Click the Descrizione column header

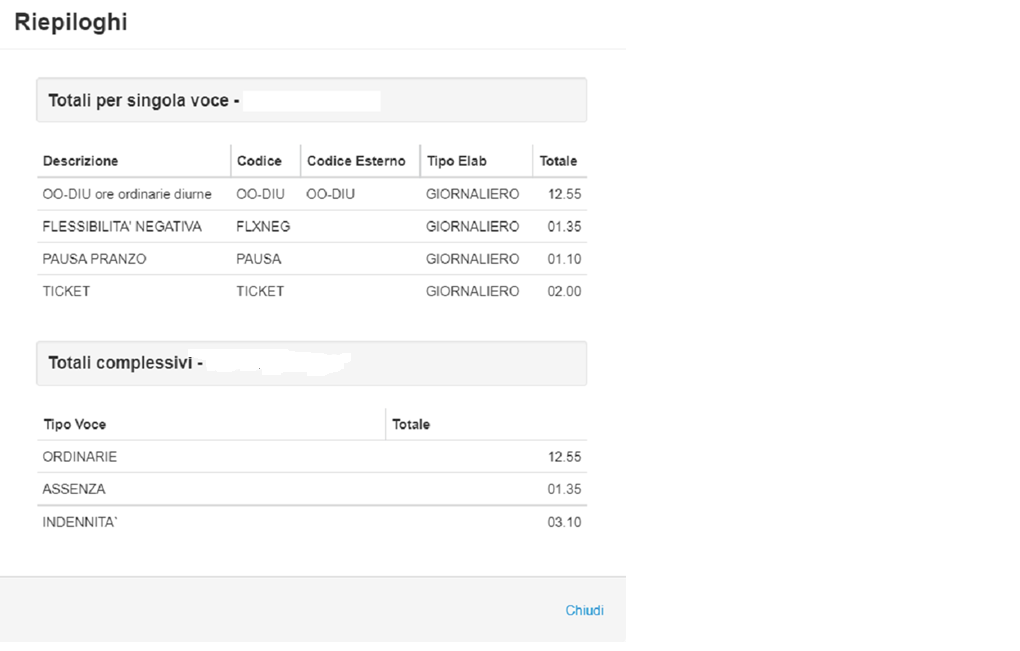point(80,161)
